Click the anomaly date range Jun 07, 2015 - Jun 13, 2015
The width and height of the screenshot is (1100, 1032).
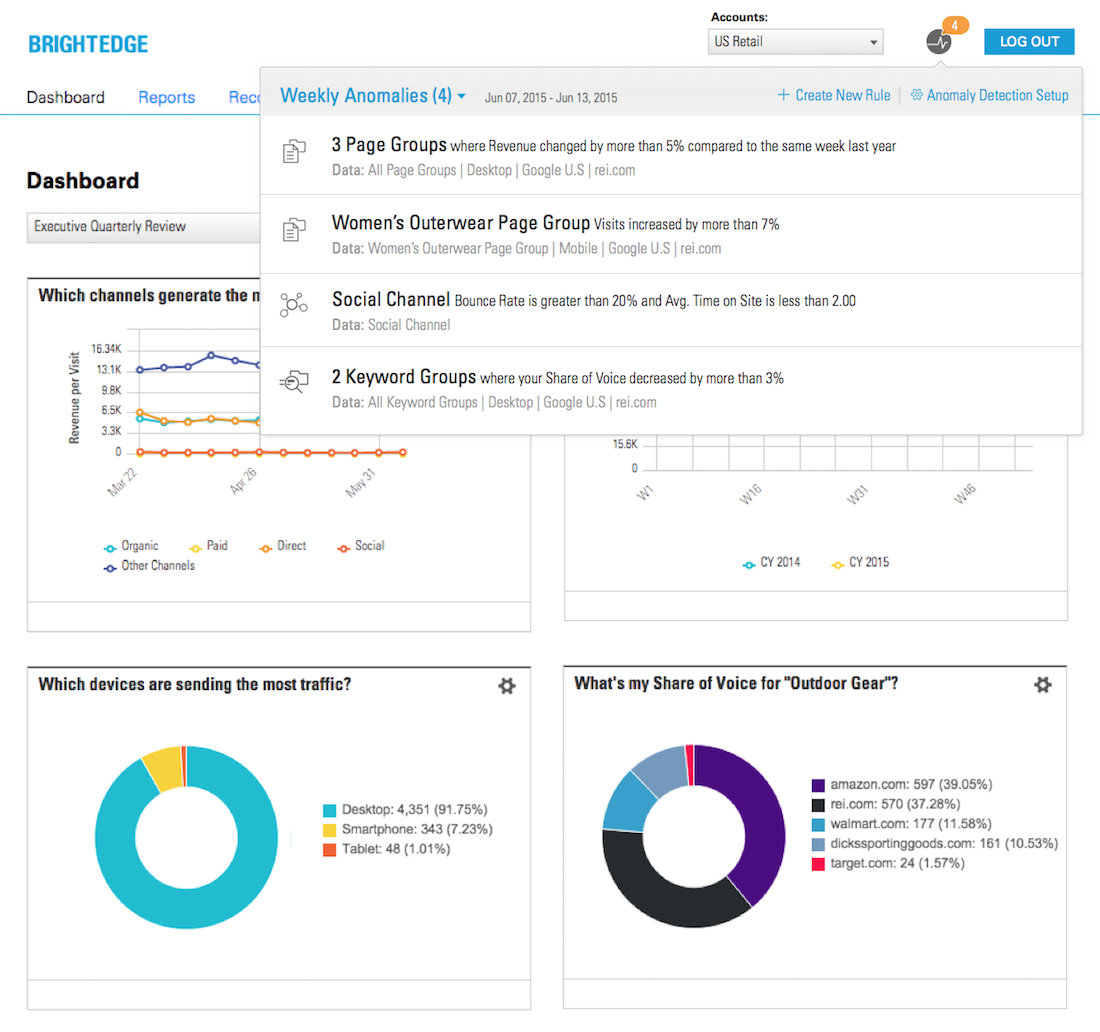click(551, 98)
